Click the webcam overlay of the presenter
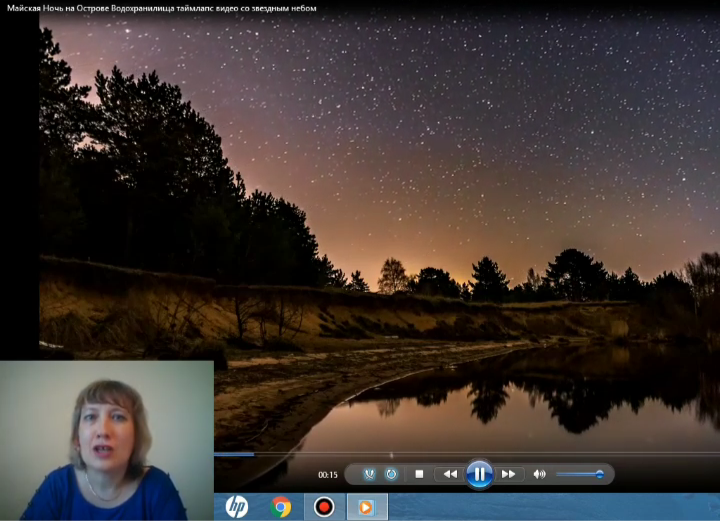The image size is (720, 523). pos(107,440)
